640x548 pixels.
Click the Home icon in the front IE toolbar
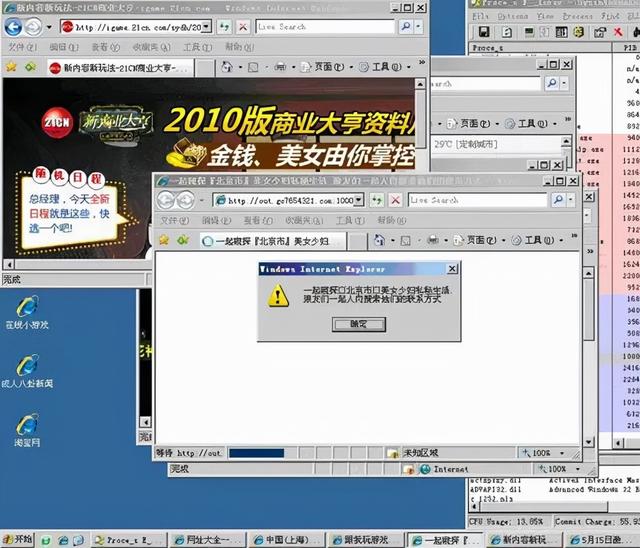(381, 241)
